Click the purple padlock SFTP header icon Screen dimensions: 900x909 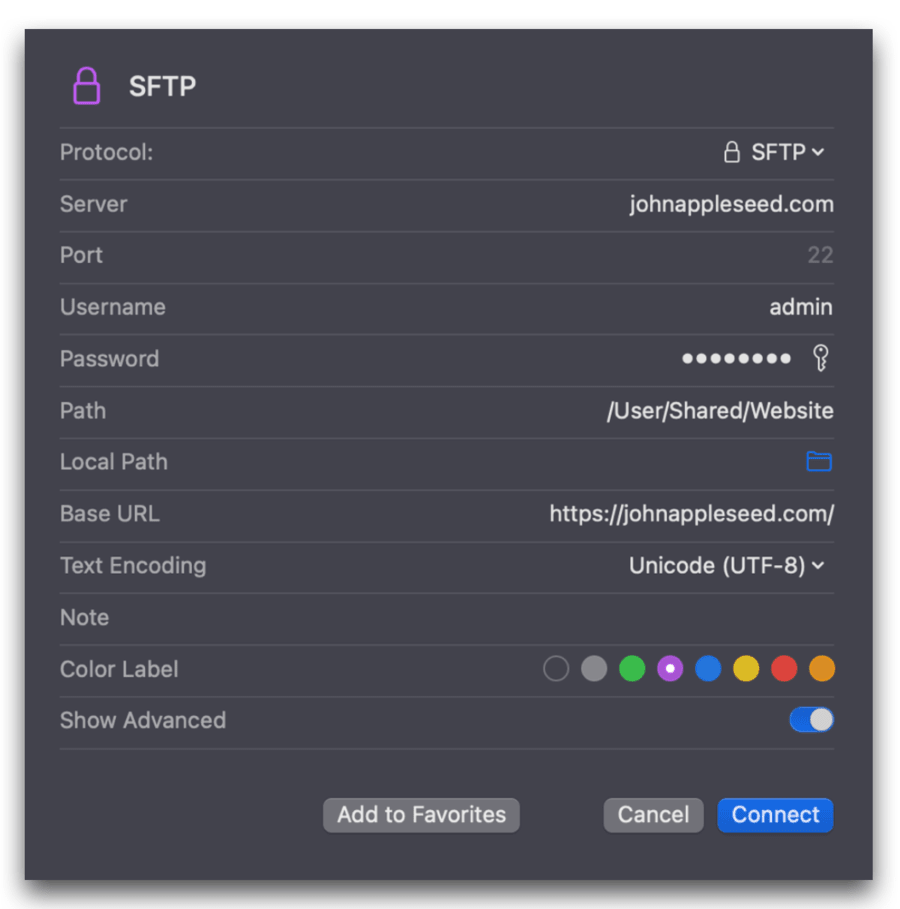coord(87,86)
